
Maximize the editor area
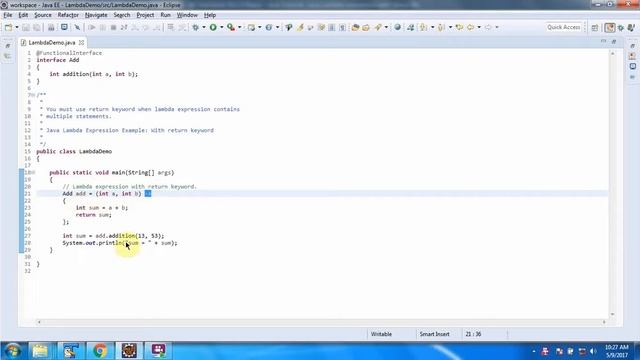click(x=614, y=42)
